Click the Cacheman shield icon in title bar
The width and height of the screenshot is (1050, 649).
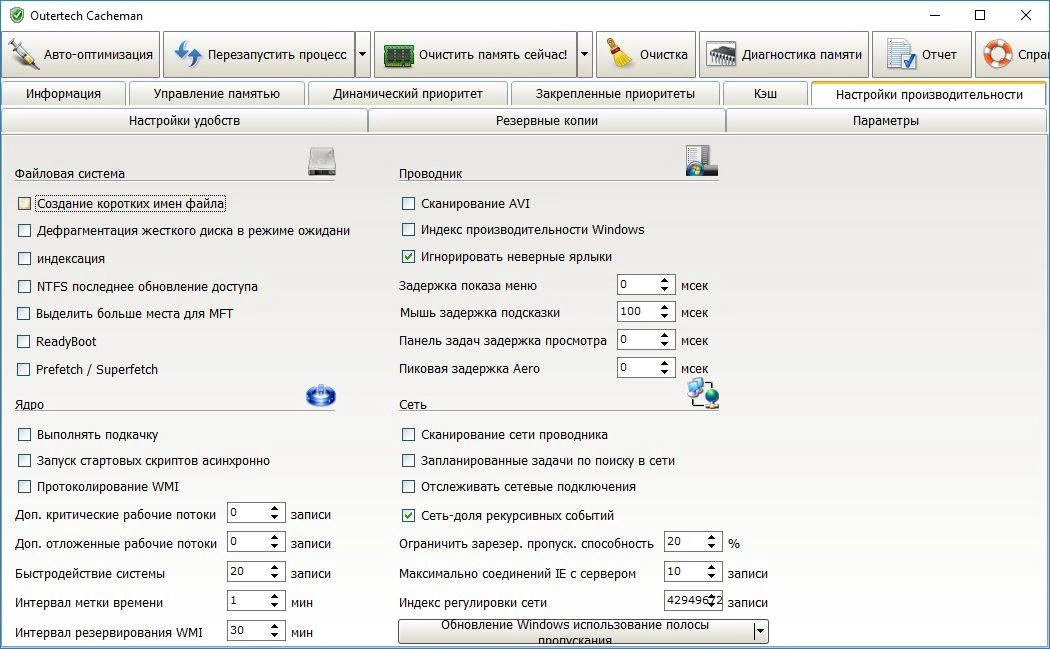click(16, 15)
